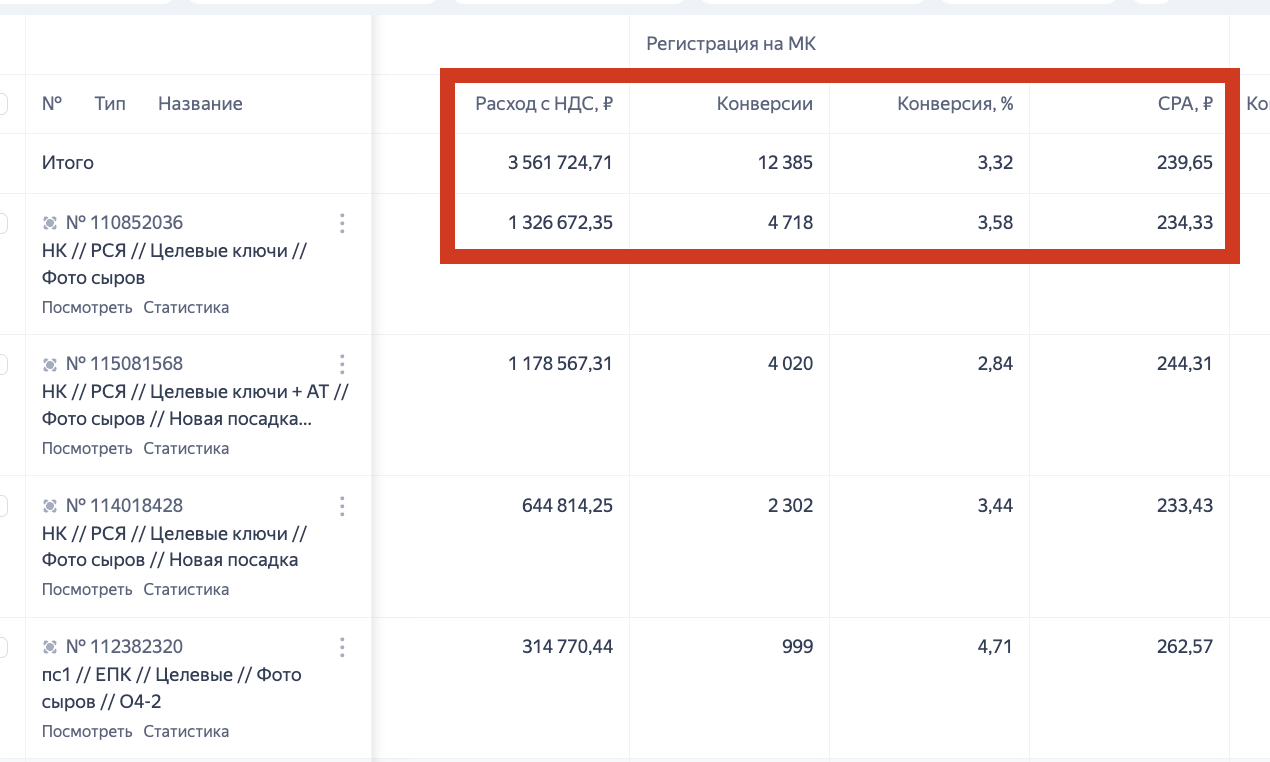
Task: Click campaign type icon beside № 110852036
Action: click(x=50, y=223)
